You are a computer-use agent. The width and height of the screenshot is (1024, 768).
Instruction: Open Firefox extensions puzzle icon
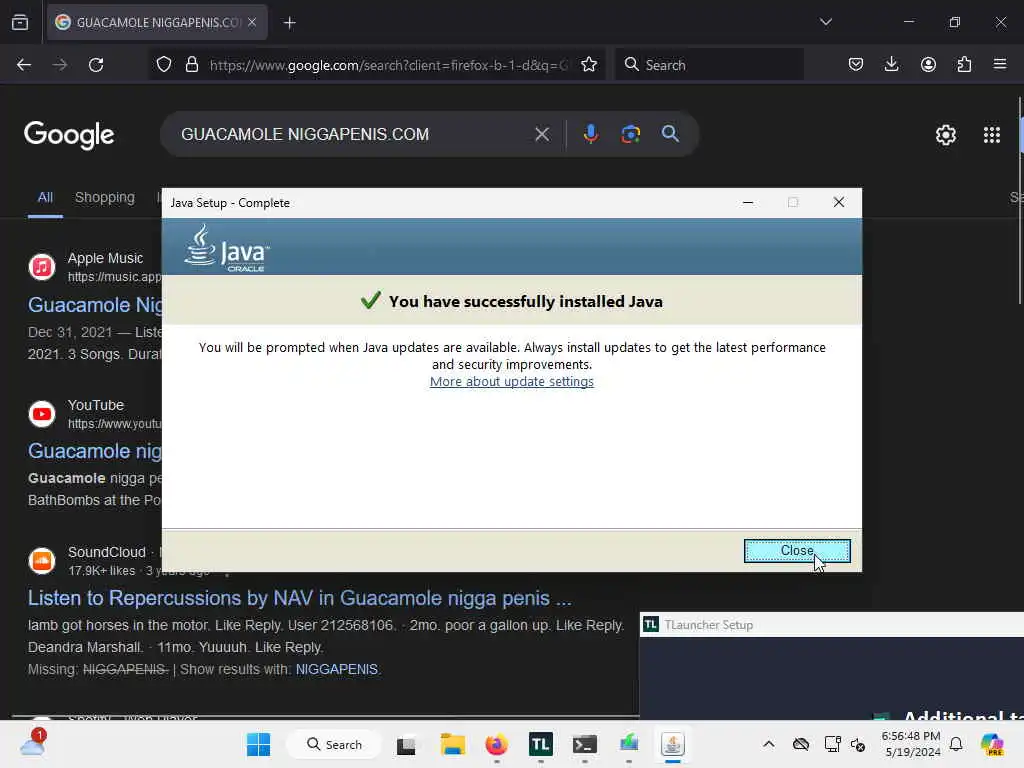(964, 65)
